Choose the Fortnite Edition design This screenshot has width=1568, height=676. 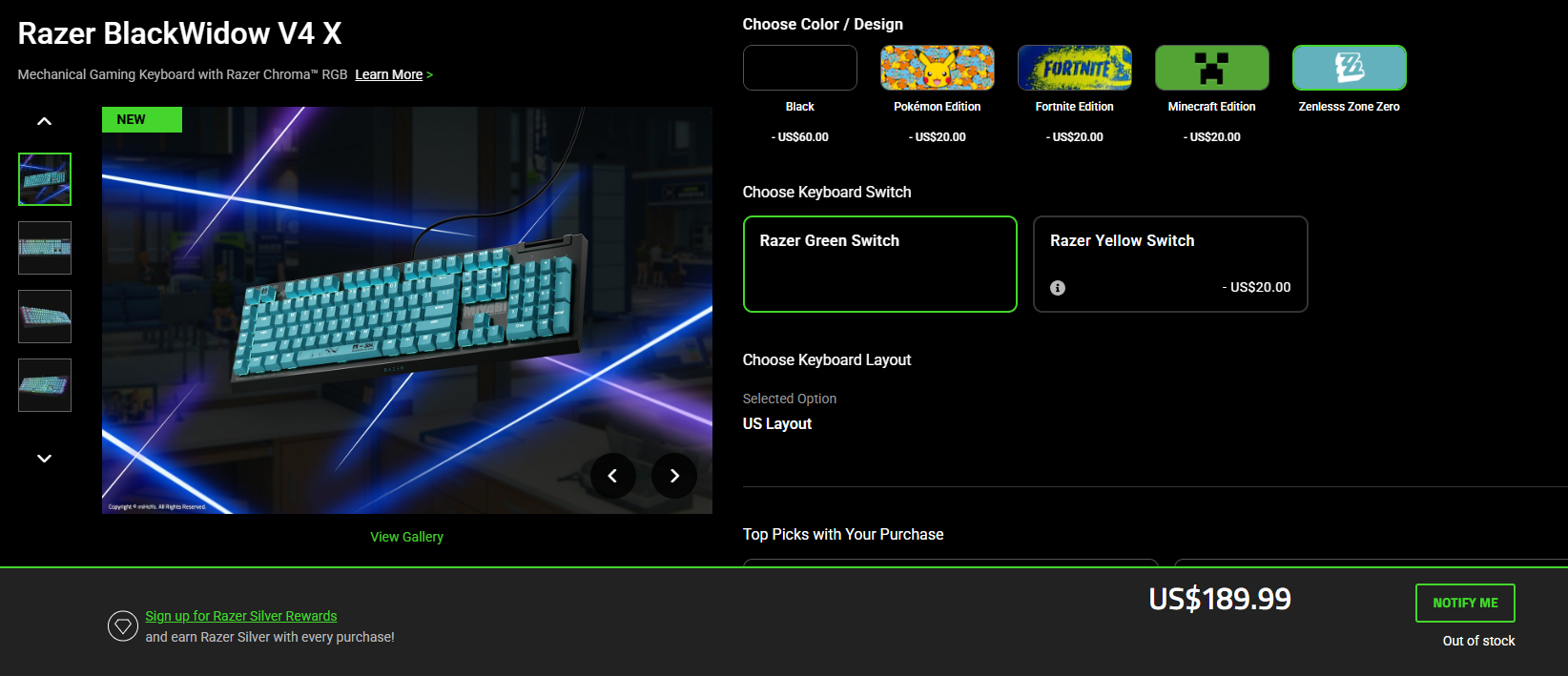click(1074, 68)
